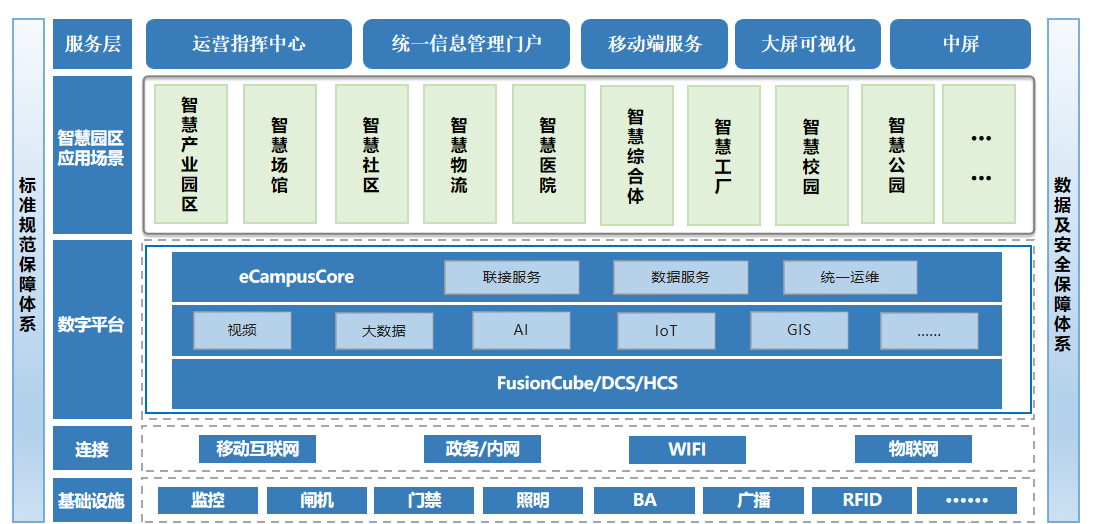Select the 智慧产业园区 scenario tile
This screenshot has height=524, width=1105.
coord(190,153)
